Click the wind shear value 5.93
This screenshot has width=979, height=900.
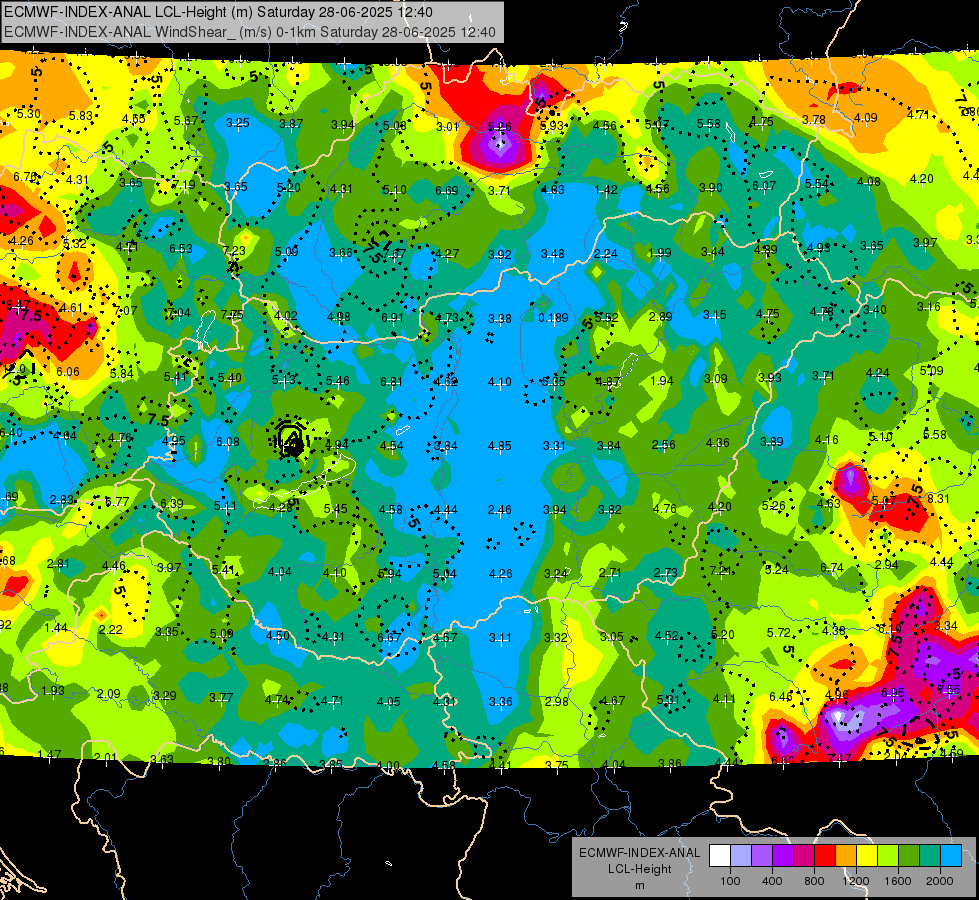(552, 126)
